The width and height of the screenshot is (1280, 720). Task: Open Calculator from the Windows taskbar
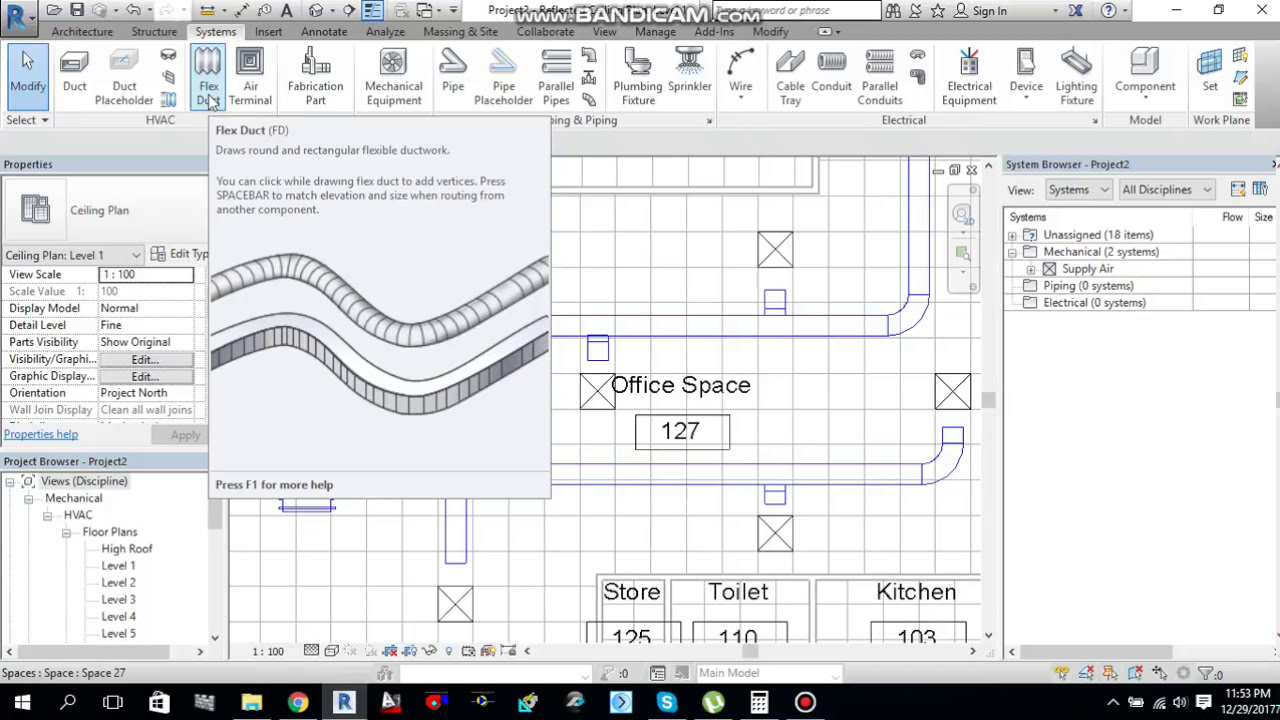pos(759,702)
